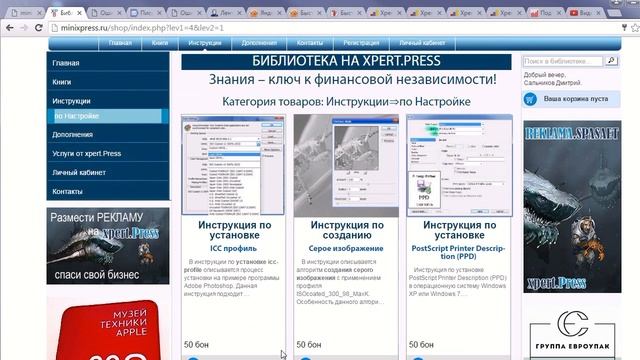Select 'Книги' in the left sidebar
This screenshot has width=640, height=360.
(x=108, y=82)
